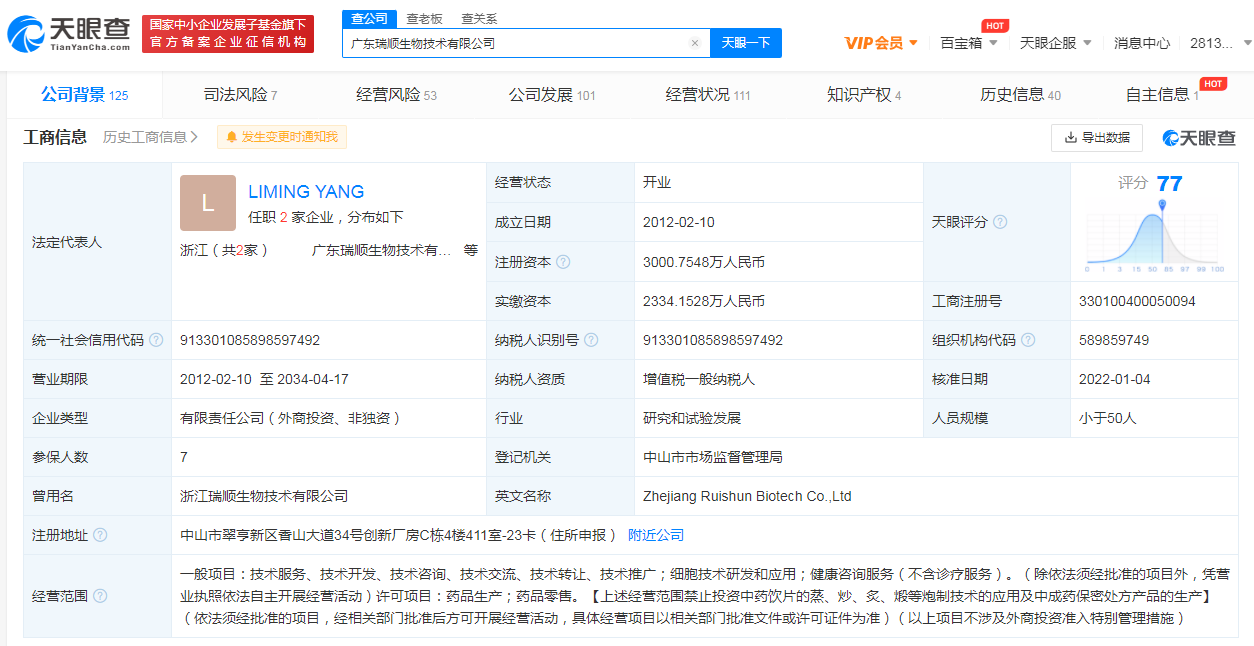Click the 天眼查 logo beside the export button
Screen dimensions: 1254x646
point(1199,137)
